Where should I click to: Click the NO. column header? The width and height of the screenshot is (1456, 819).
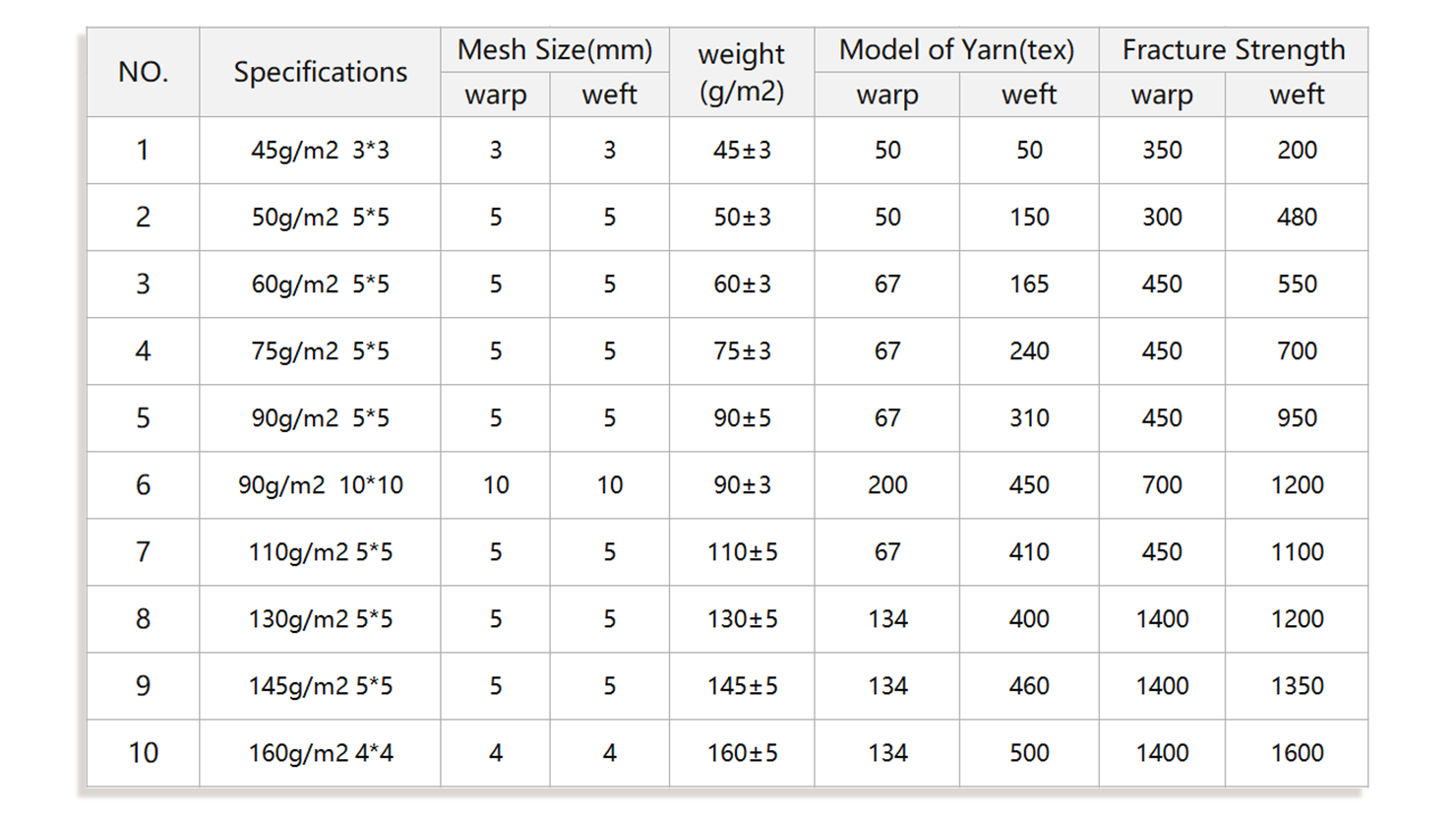click(x=143, y=72)
